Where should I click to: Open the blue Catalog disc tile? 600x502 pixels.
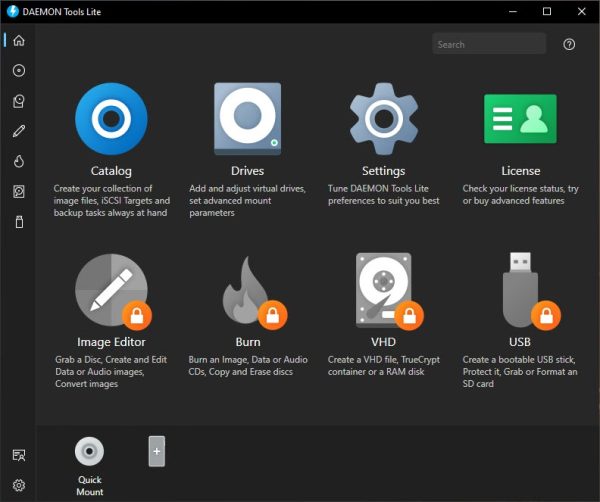111,119
